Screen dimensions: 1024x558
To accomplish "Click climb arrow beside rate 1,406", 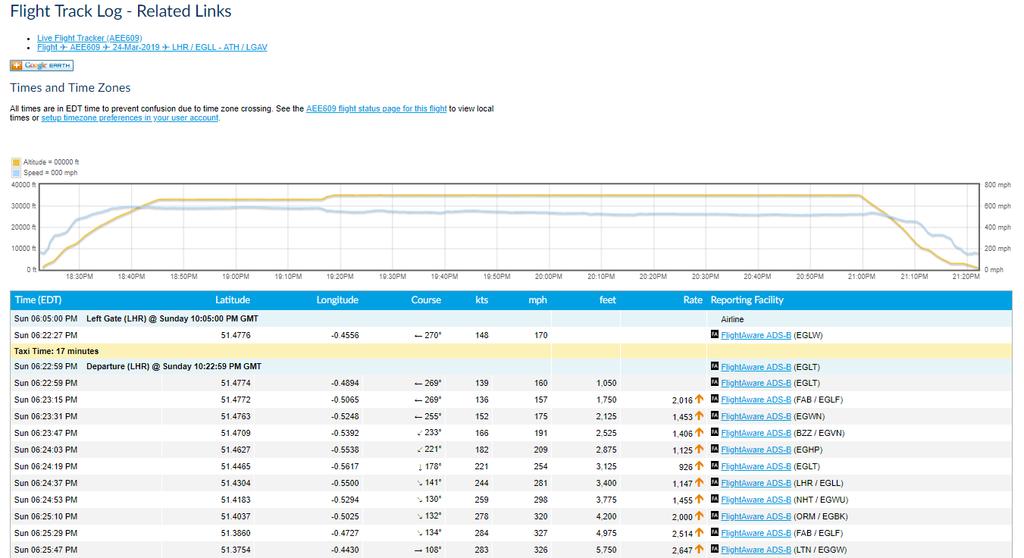I will (699, 432).
